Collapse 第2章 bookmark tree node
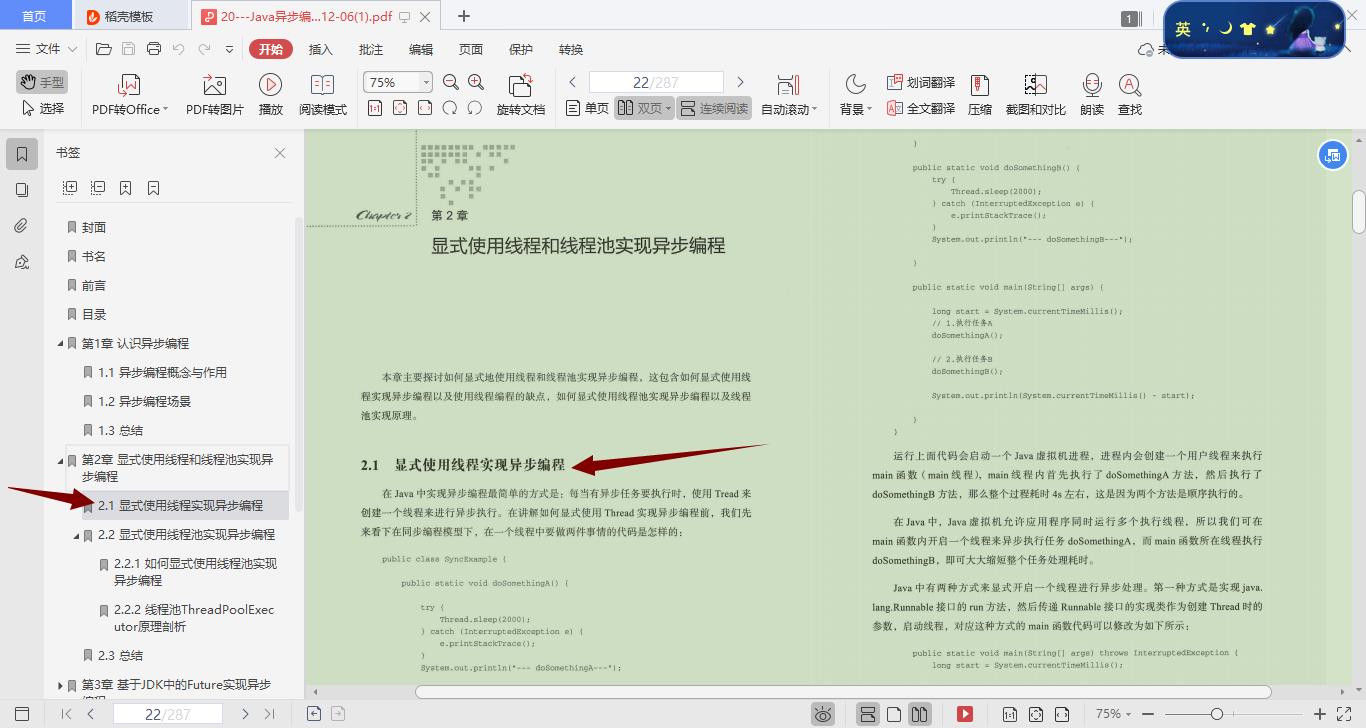The image size is (1366, 728). pos(61,461)
